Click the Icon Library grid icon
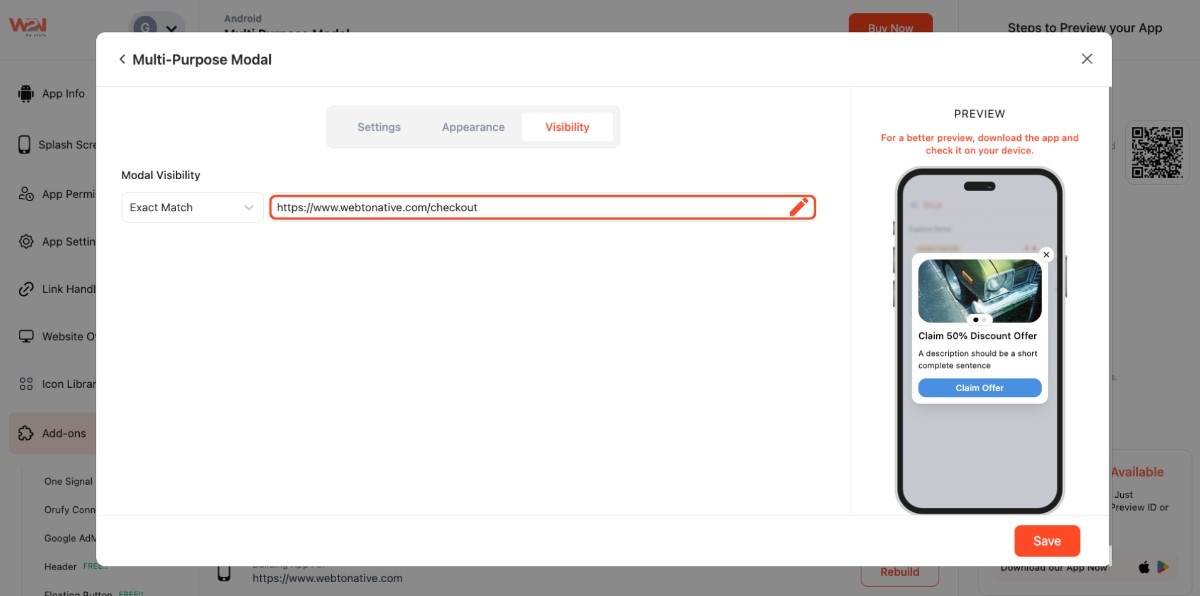 click(x=25, y=384)
